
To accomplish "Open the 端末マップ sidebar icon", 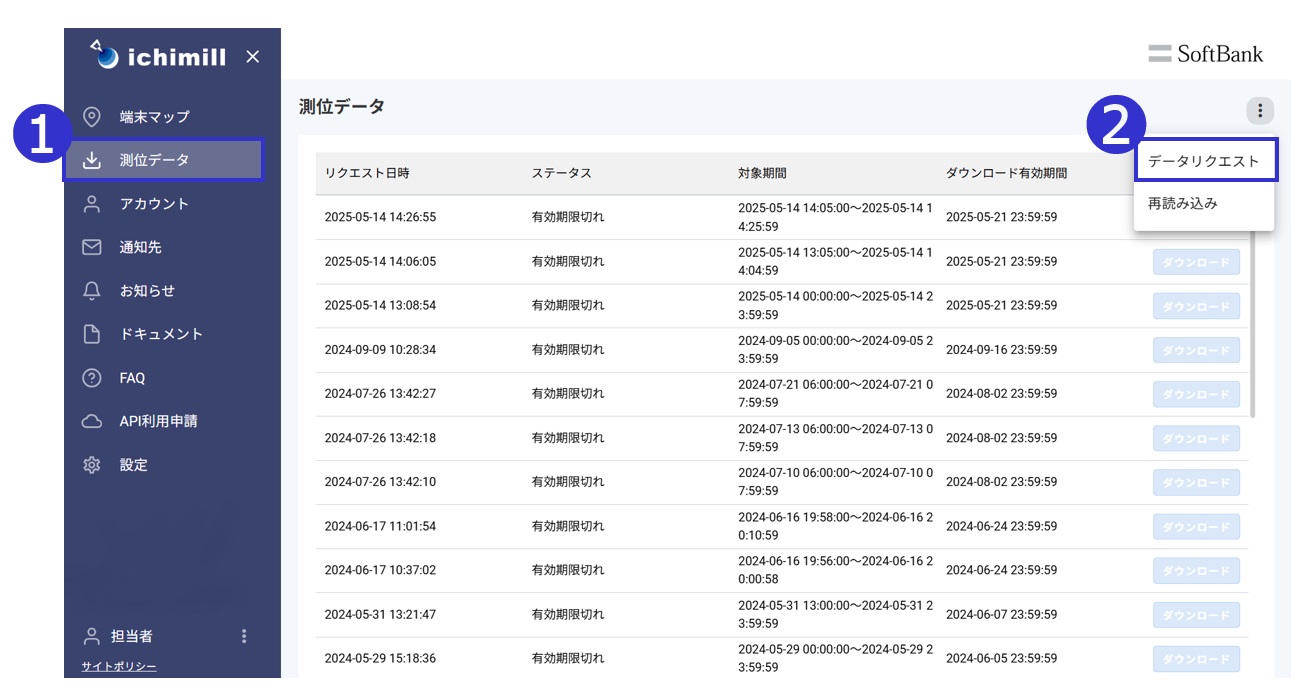I will pyautogui.click(x=91, y=116).
